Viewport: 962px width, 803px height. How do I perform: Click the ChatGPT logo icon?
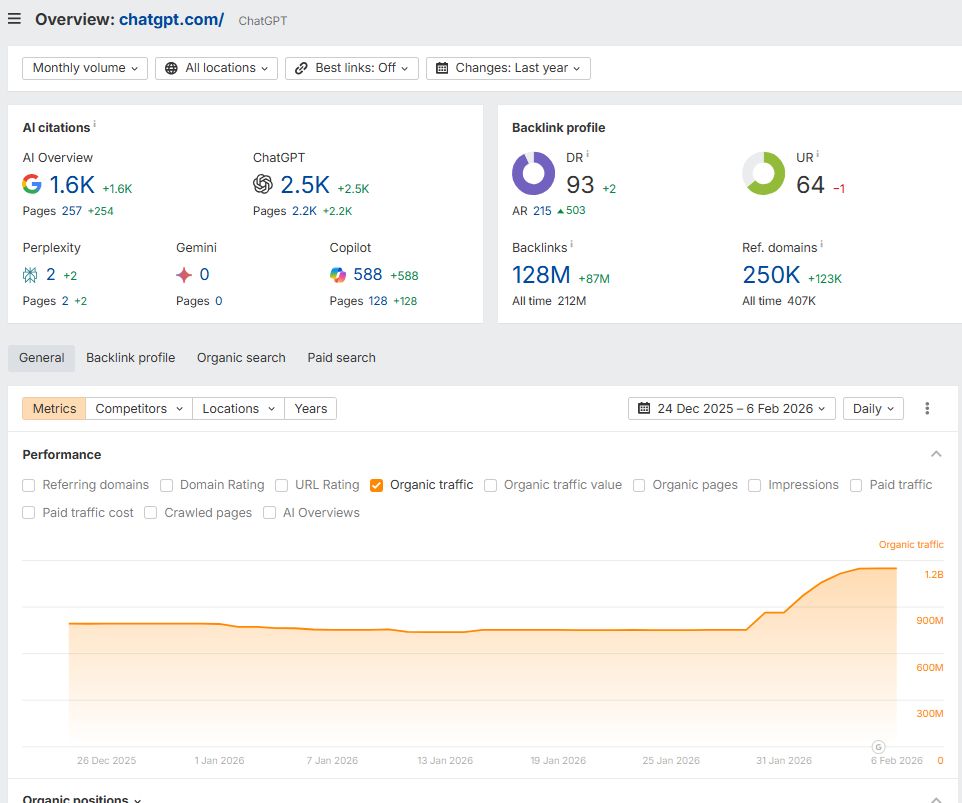click(x=263, y=184)
